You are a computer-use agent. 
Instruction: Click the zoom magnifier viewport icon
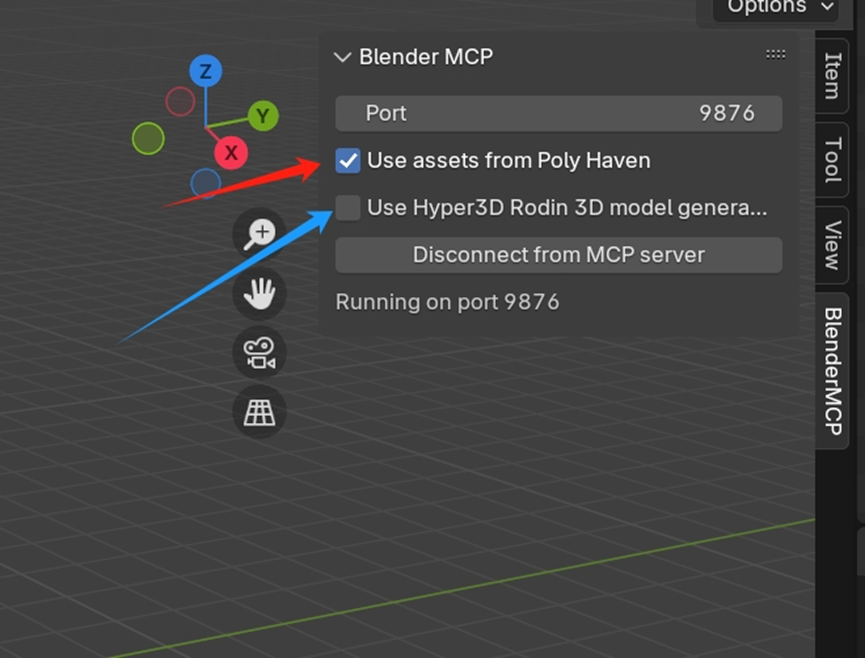pos(259,234)
